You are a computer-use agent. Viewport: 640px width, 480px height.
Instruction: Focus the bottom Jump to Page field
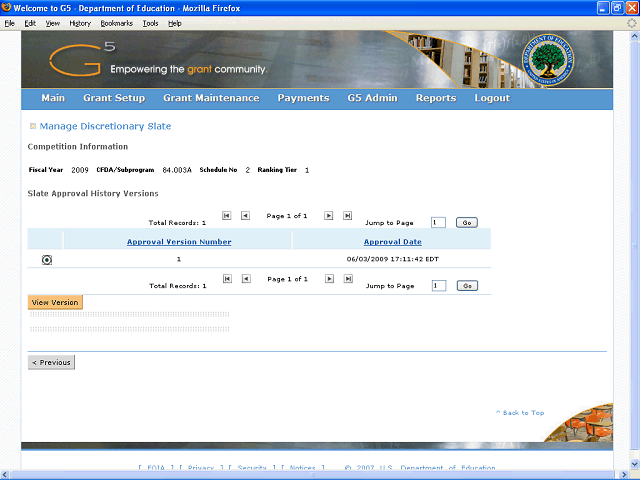(439, 286)
